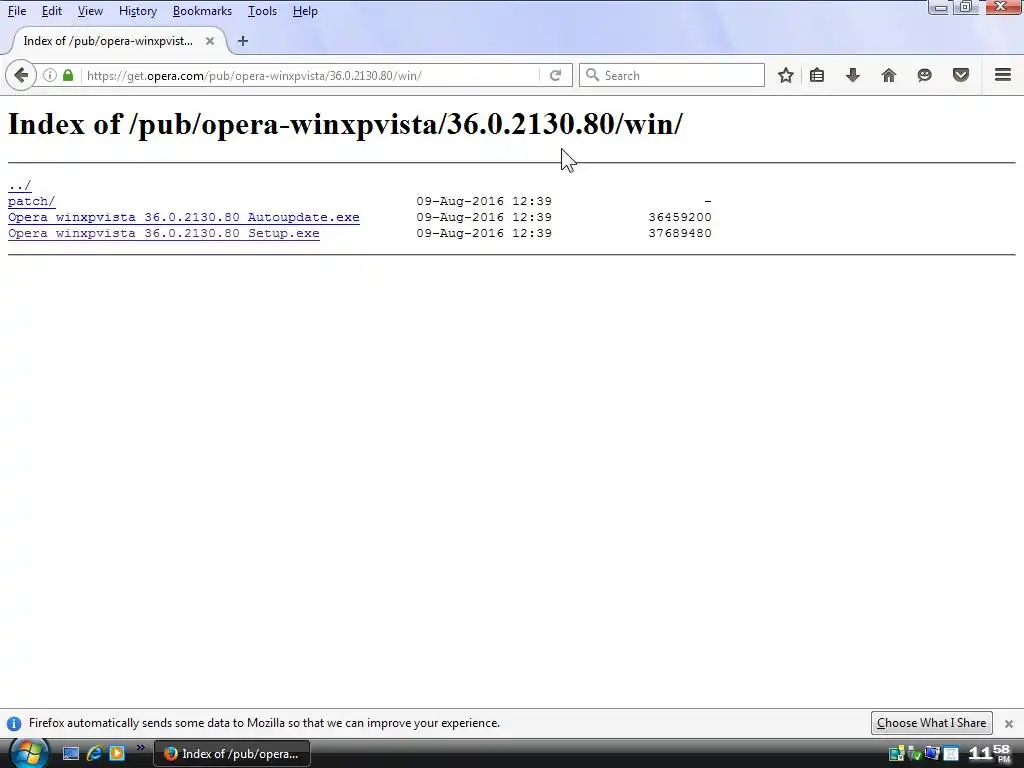Open the patch/ directory link
Viewport: 1024px width, 768px height.
(x=31, y=201)
